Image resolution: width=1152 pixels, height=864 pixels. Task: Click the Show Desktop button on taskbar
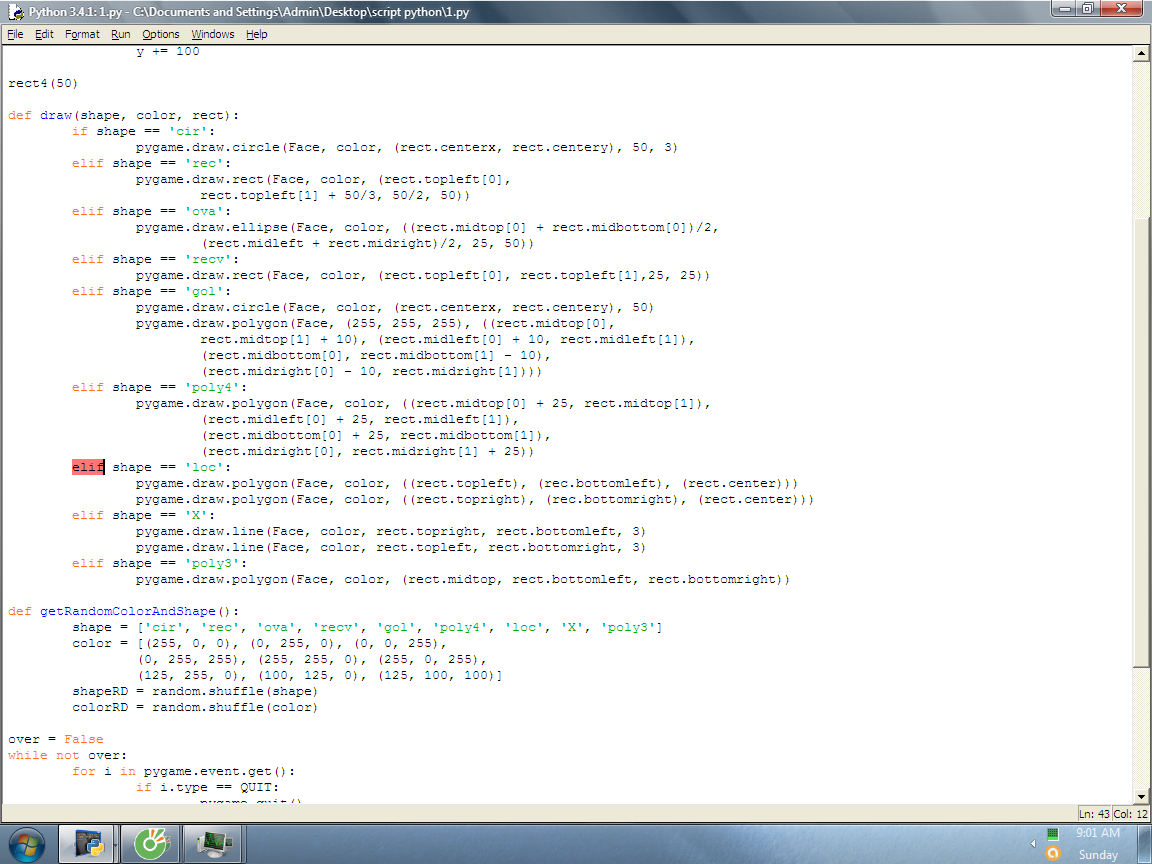1146,844
